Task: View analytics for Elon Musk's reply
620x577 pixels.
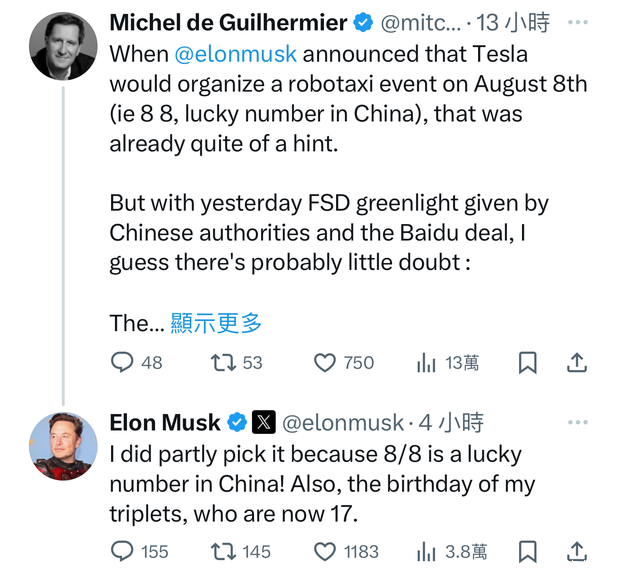Action: click(427, 551)
